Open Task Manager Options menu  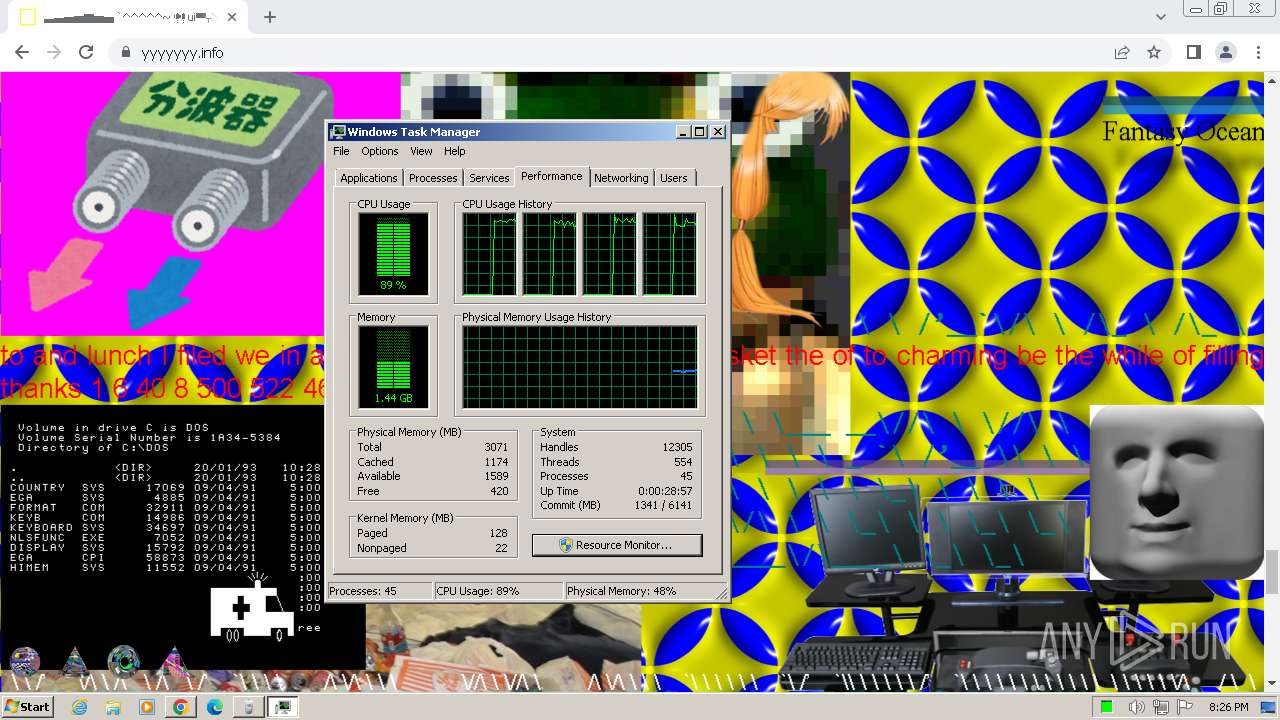pos(379,151)
